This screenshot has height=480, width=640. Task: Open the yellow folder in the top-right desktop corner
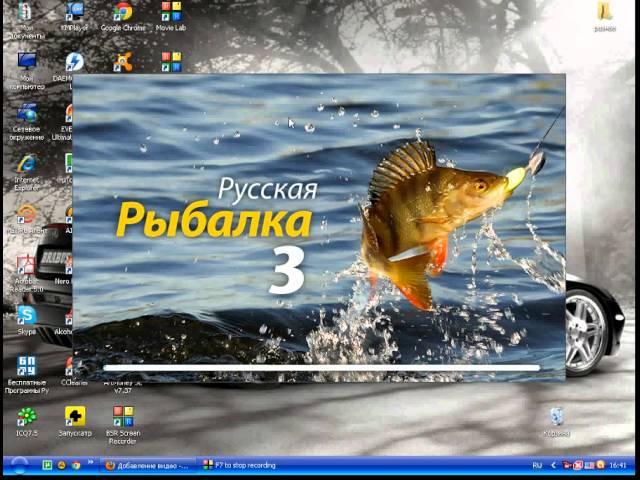[604, 16]
